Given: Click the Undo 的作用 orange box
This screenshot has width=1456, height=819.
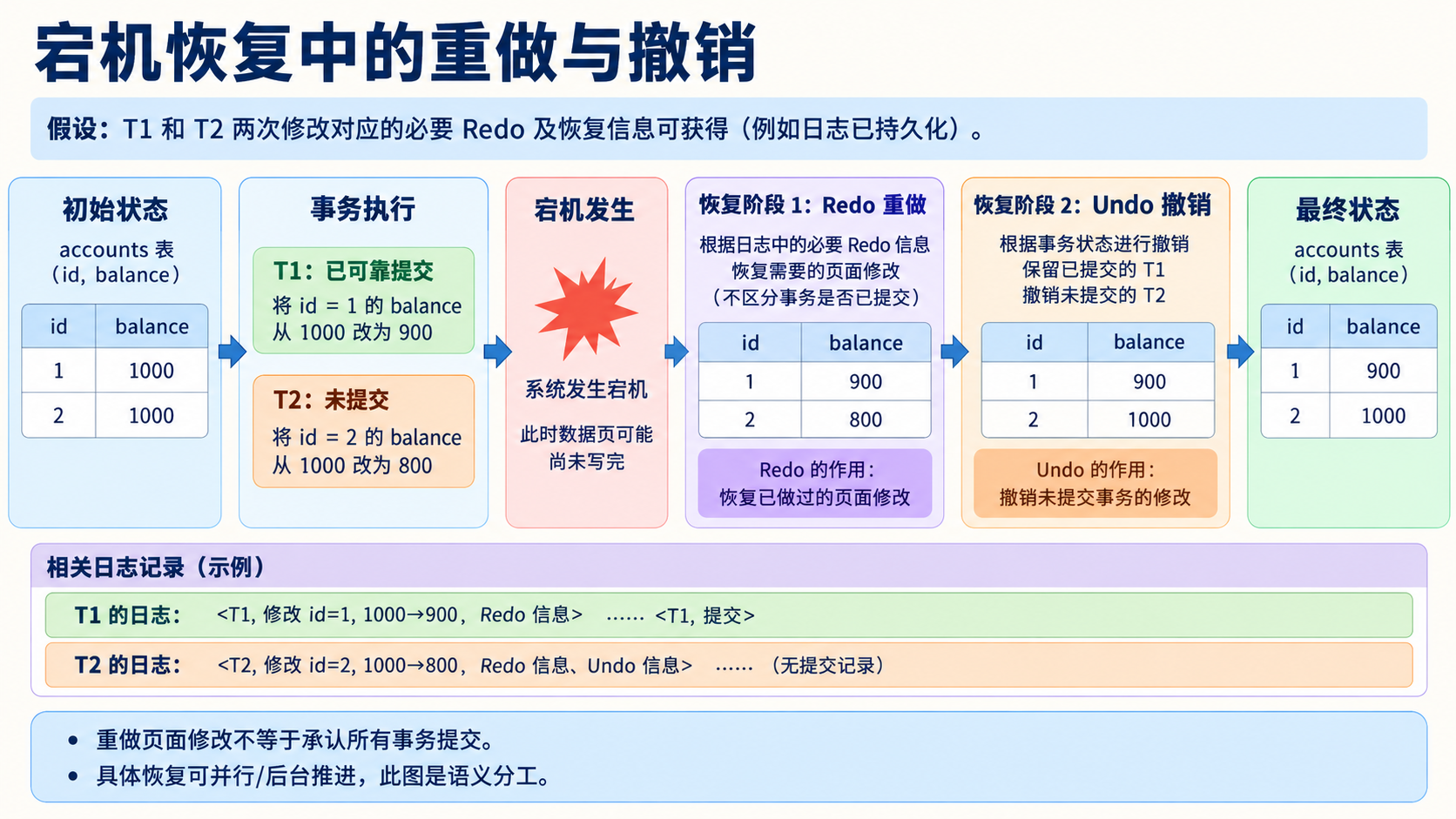Looking at the screenshot, I should coord(1095,483).
